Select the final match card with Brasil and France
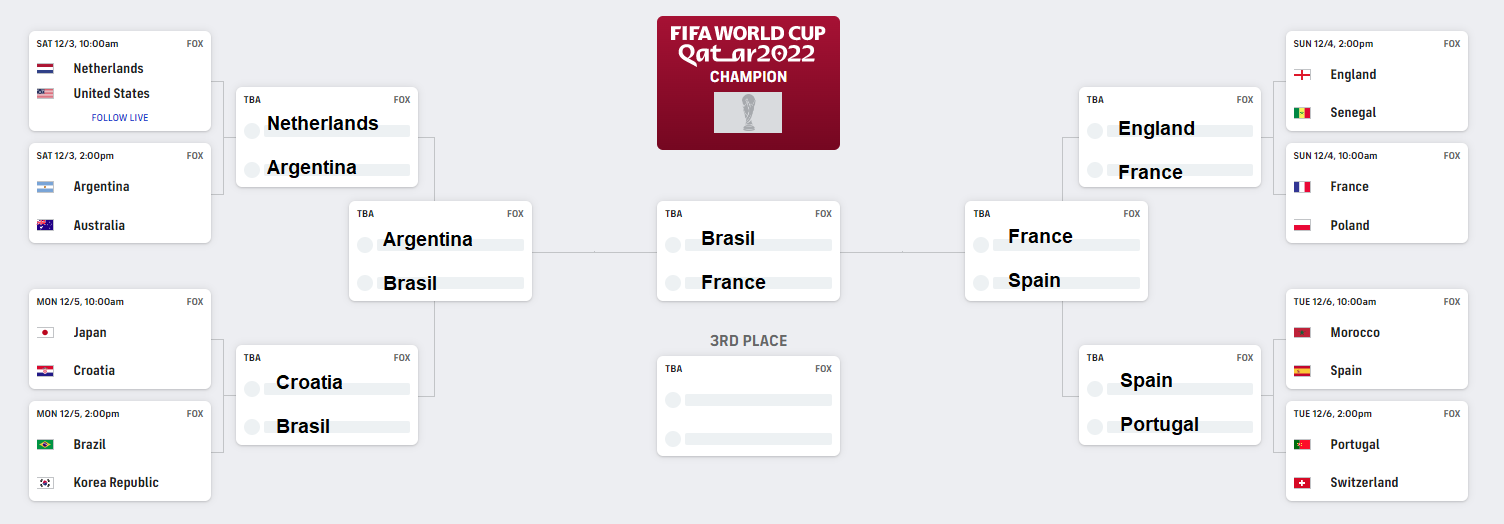 point(748,251)
